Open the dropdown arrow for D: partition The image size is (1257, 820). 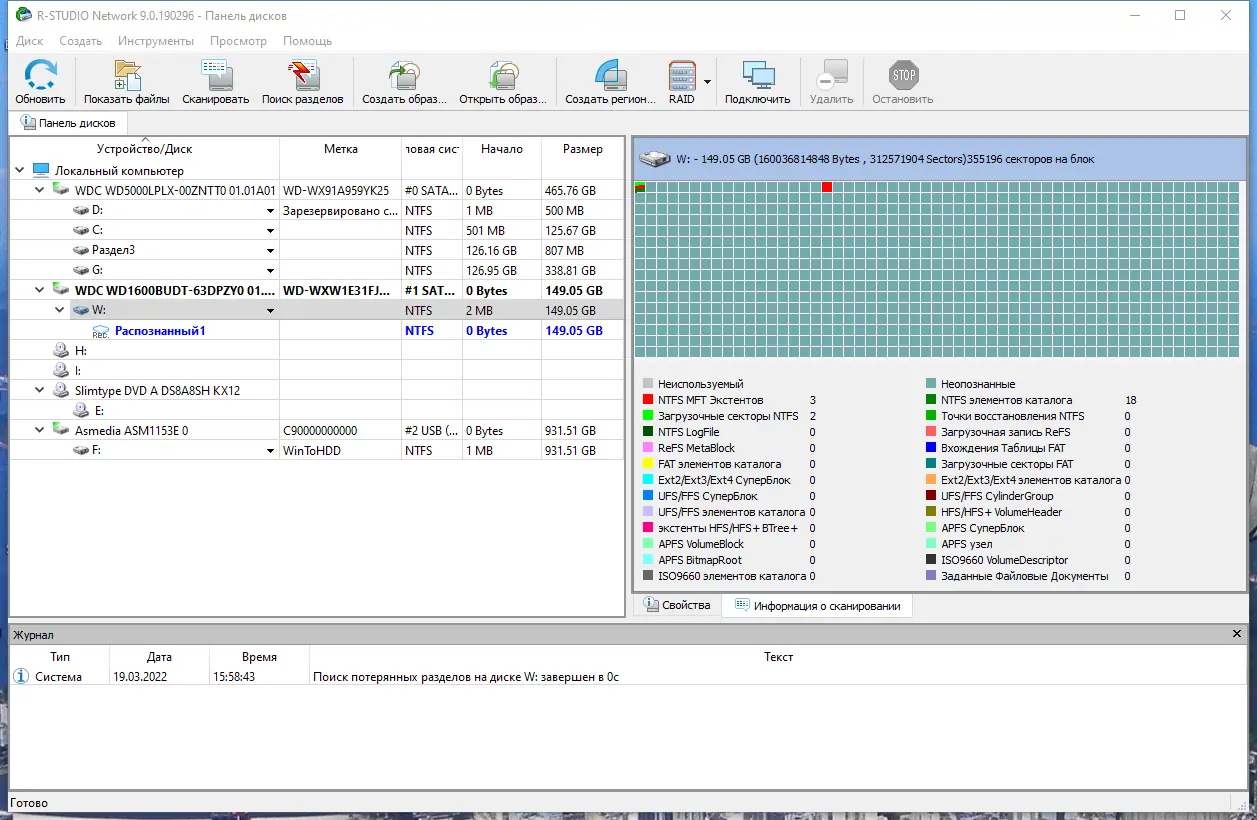pyautogui.click(x=270, y=211)
